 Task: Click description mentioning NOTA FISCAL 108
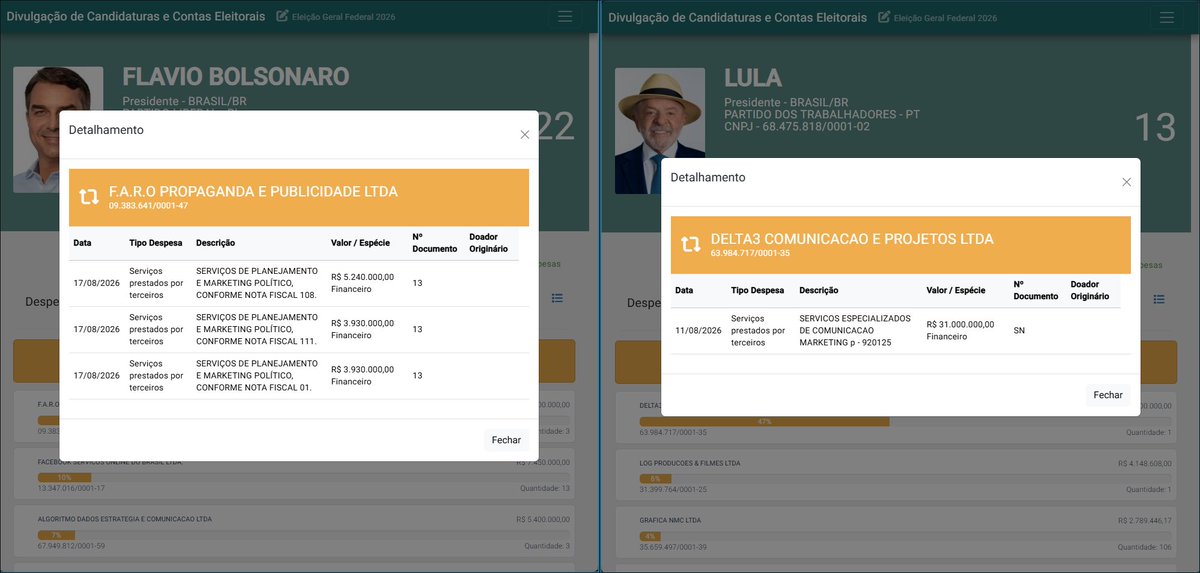coord(257,283)
